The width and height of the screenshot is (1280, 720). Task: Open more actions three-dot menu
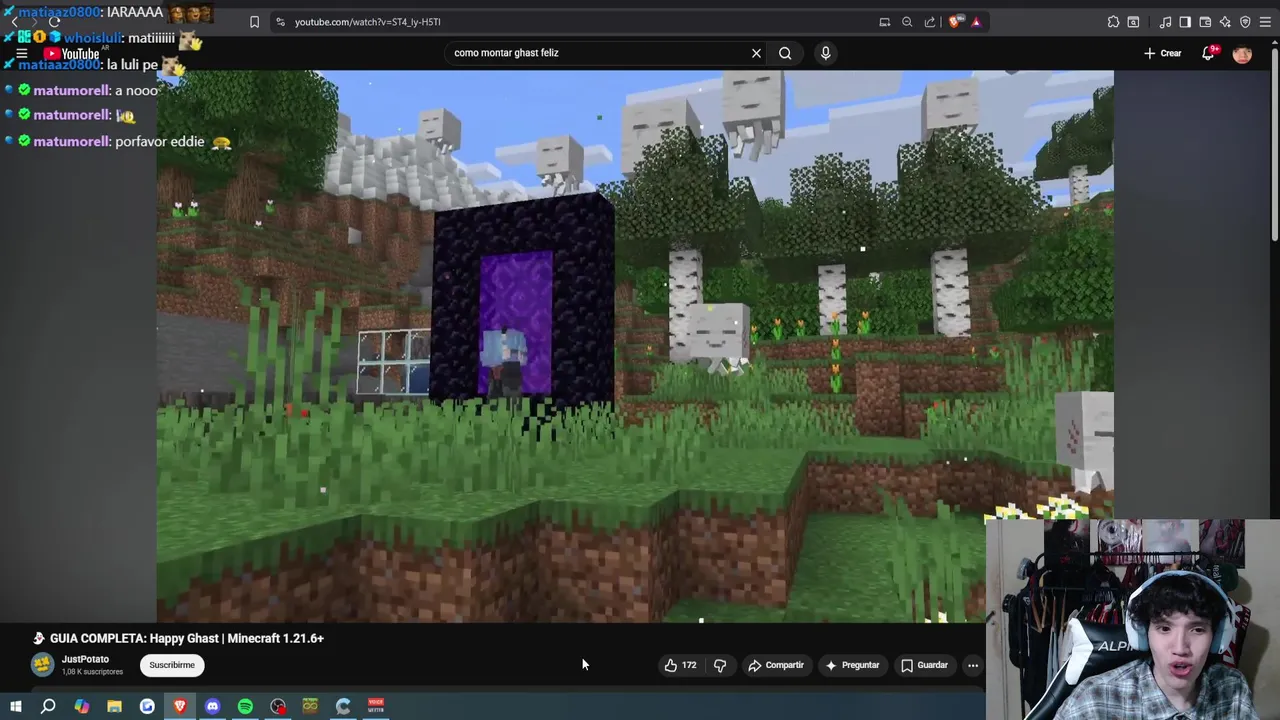click(973, 665)
